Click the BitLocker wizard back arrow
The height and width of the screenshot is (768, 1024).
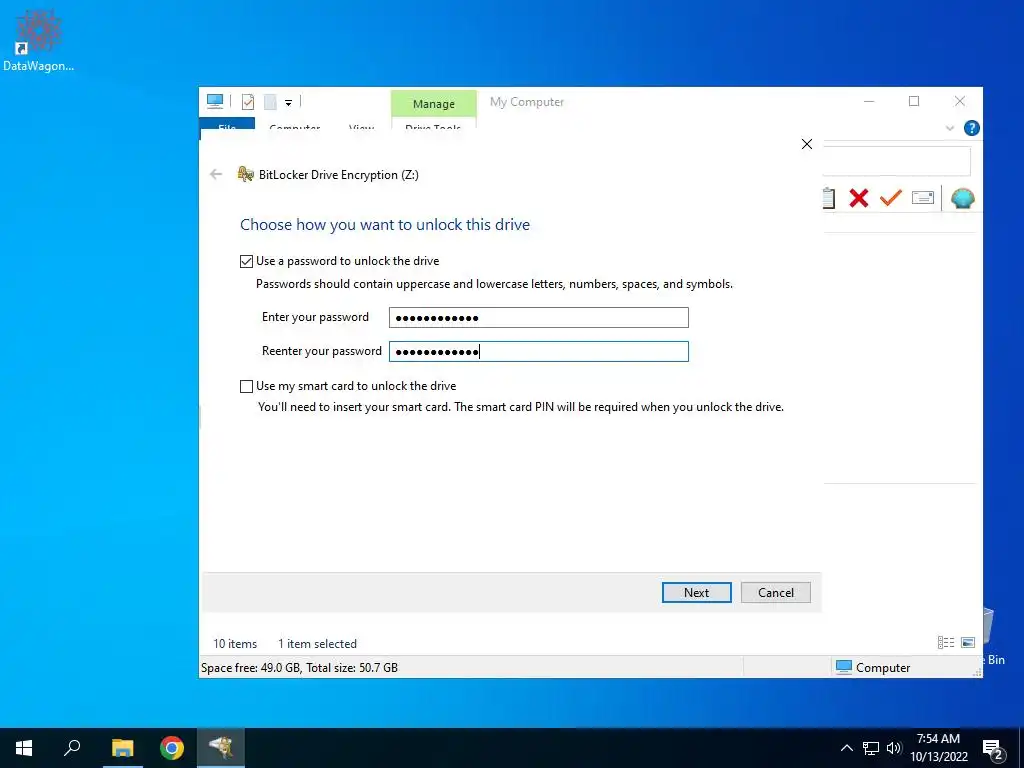pos(216,174)
